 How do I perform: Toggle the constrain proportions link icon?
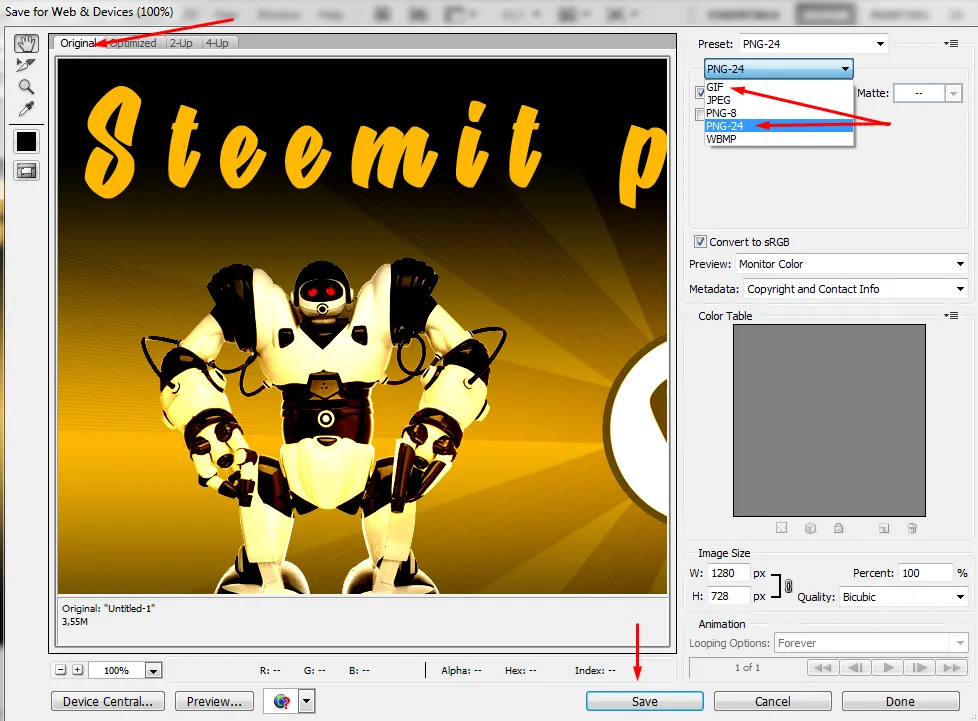click(x=788, y=586)
